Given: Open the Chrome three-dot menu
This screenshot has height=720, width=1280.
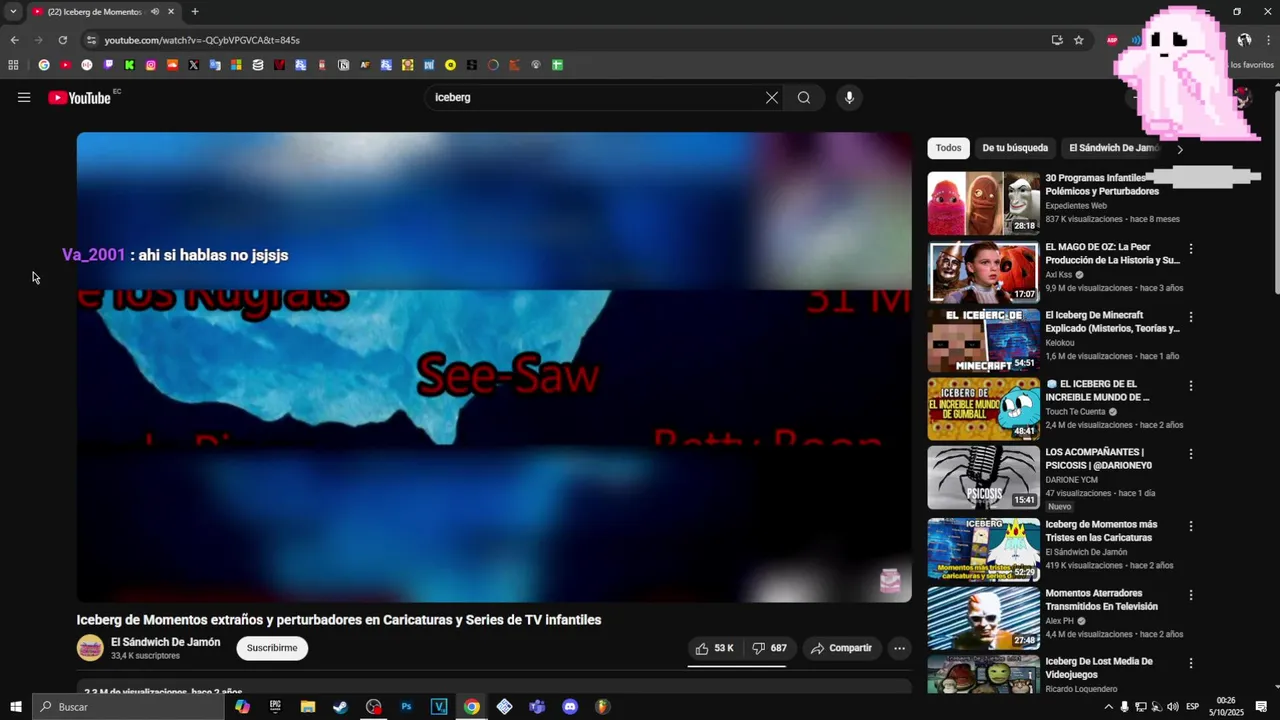Looking at the screenshot, I should point(1267,40).
